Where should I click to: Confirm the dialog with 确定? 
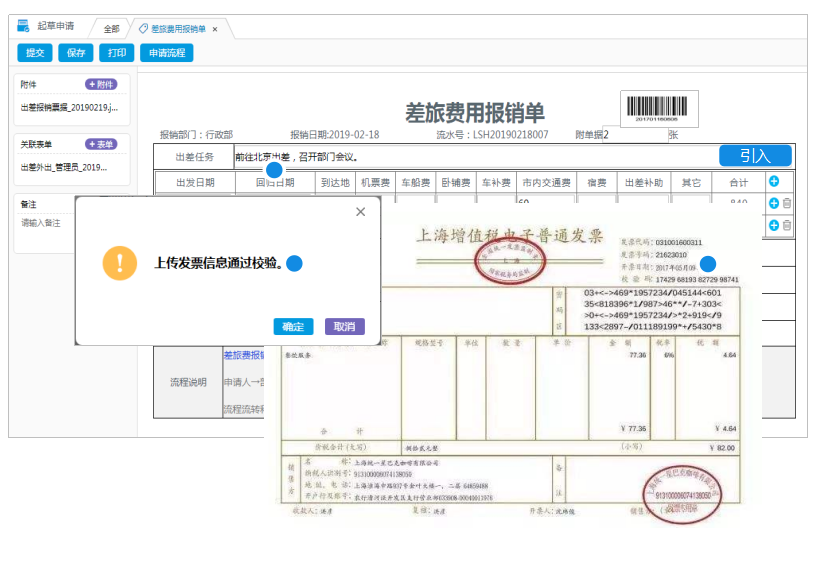pos(293,327)
